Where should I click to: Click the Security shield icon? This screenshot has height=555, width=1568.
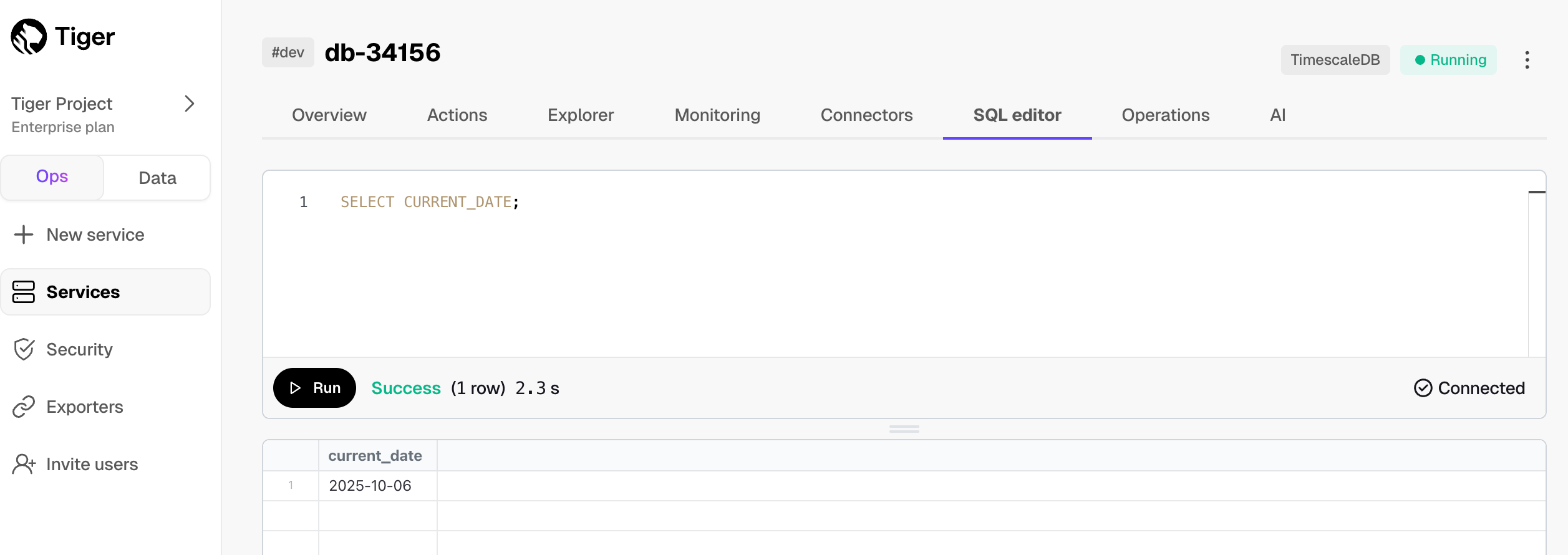coord(24,349)
